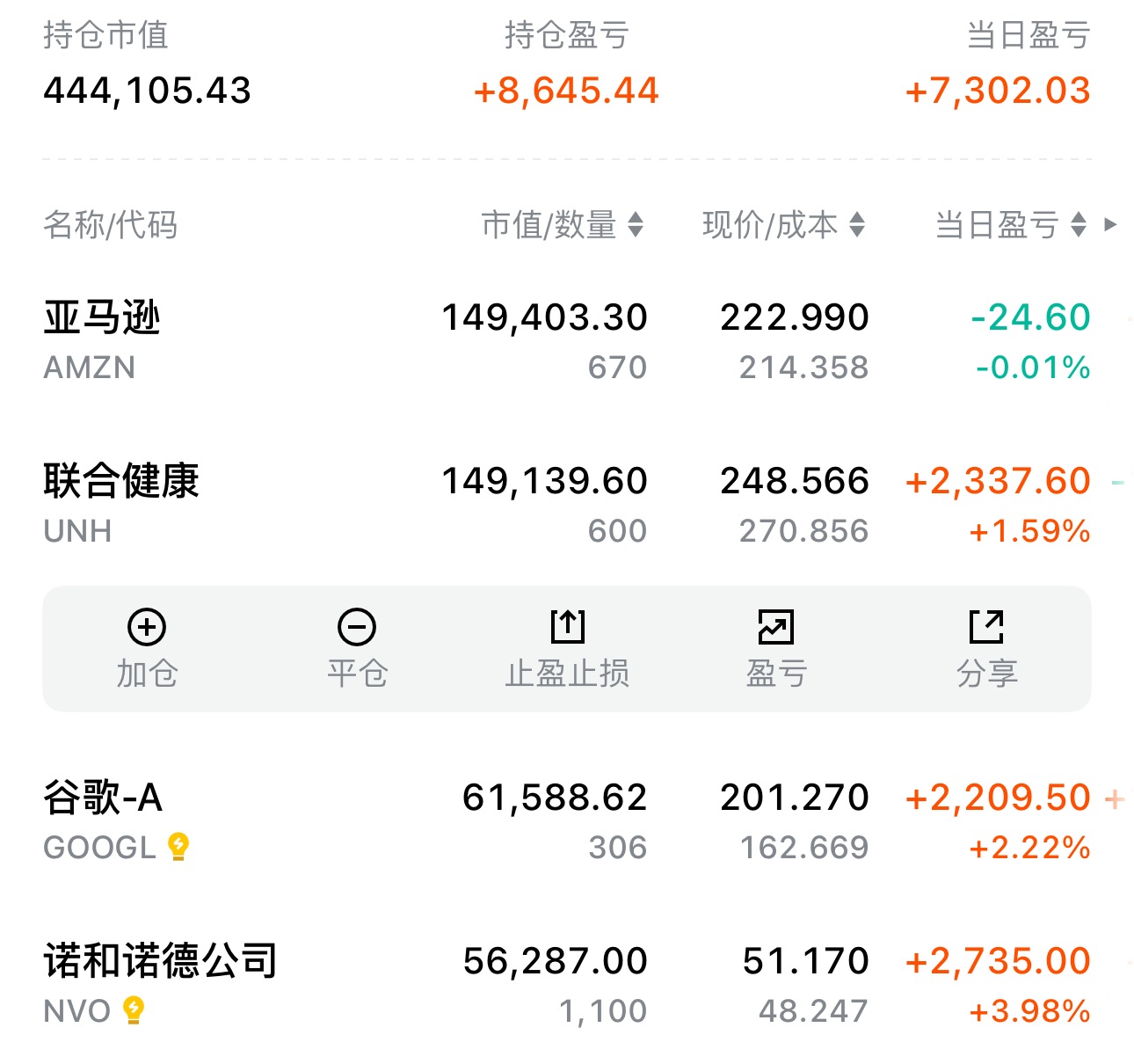Open 止盈止损 stop-profit/loss icon
Viewport: 1134px width, 1064px height.
(567, 628)
